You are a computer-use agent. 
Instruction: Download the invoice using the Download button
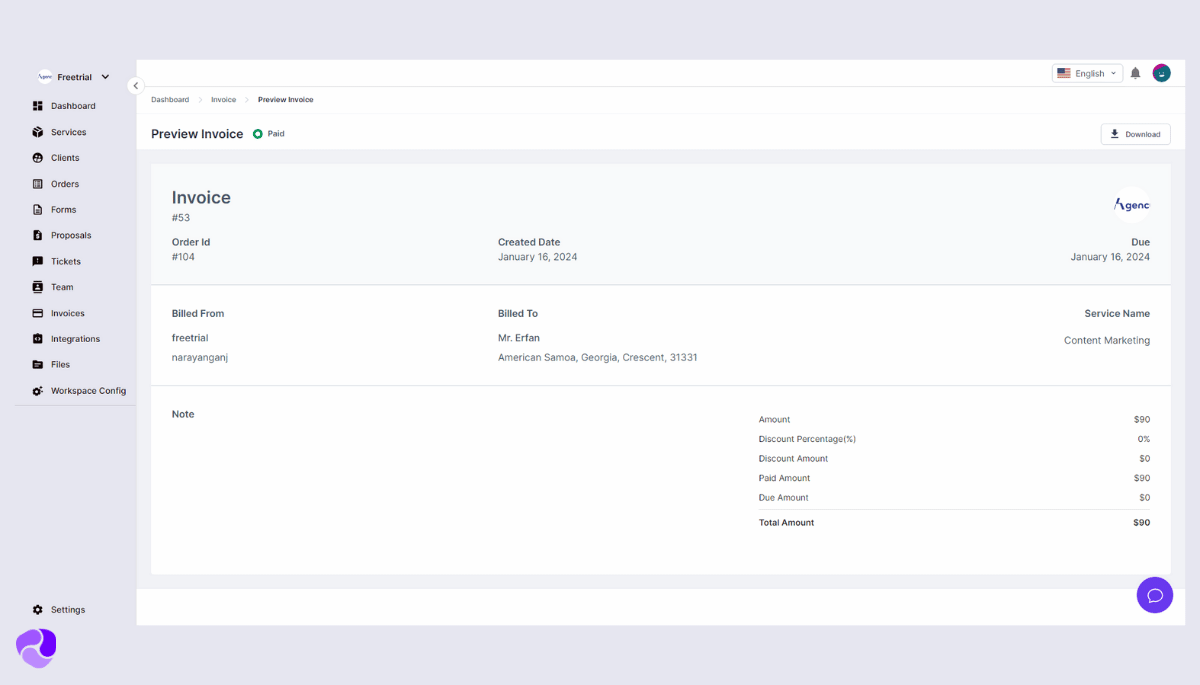coord(1135,133)
